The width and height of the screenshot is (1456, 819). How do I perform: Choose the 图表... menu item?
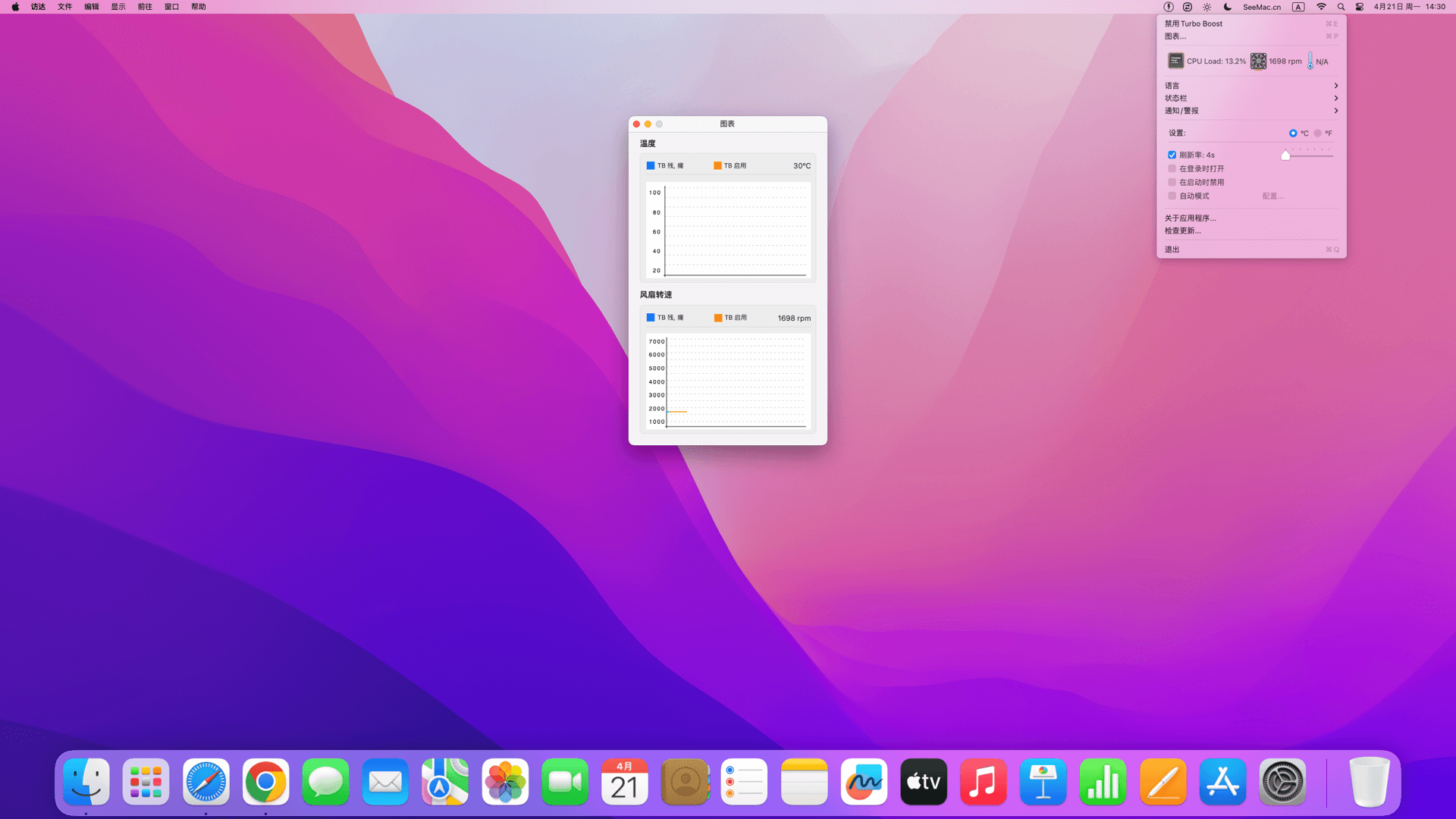tap(1175, 36)
